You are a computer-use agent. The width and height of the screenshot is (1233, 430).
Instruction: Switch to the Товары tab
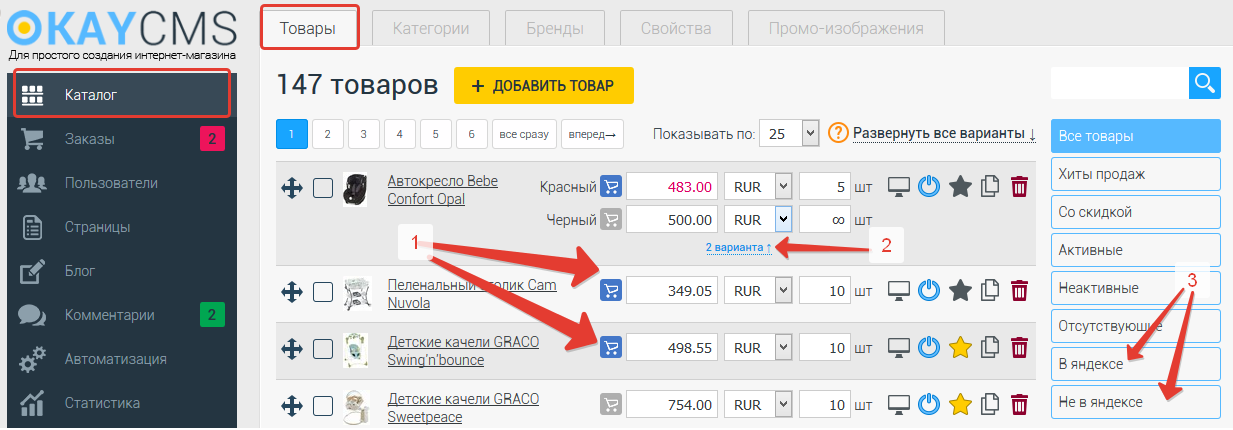coord(310,27)
